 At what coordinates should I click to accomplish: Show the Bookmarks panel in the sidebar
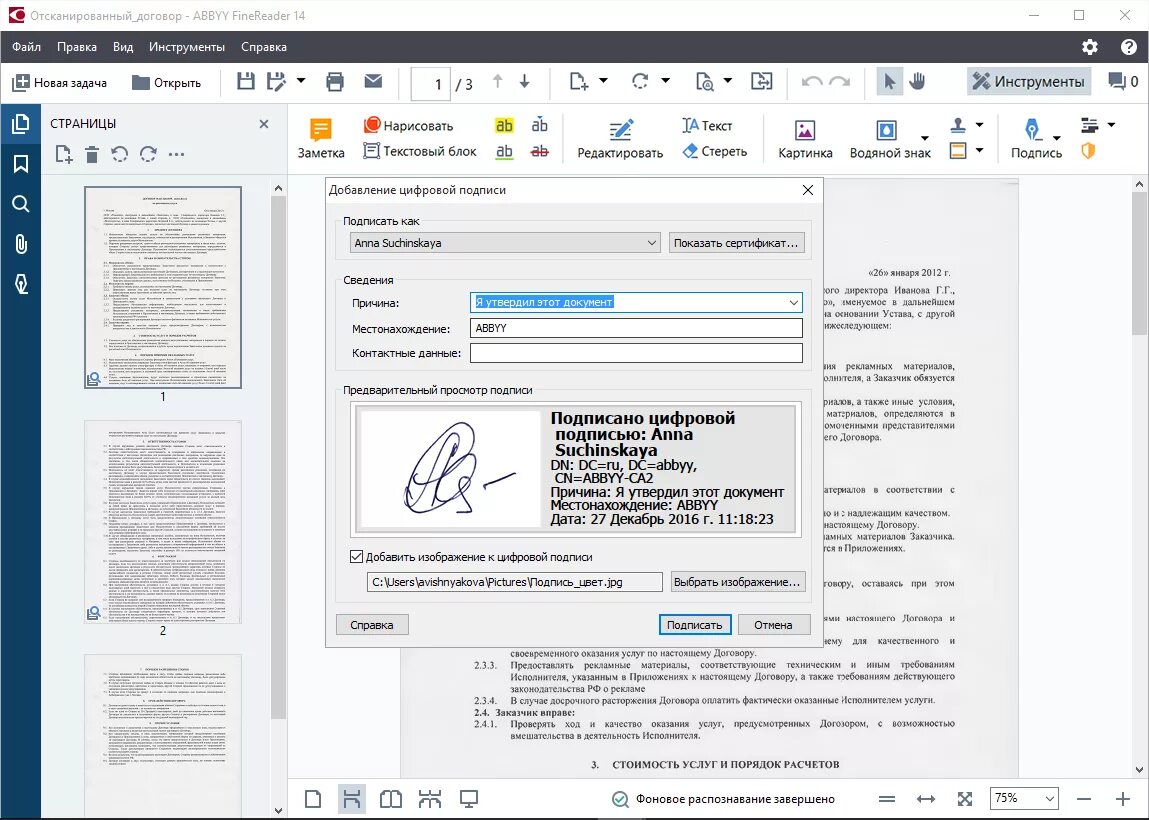tap(21, 163)
